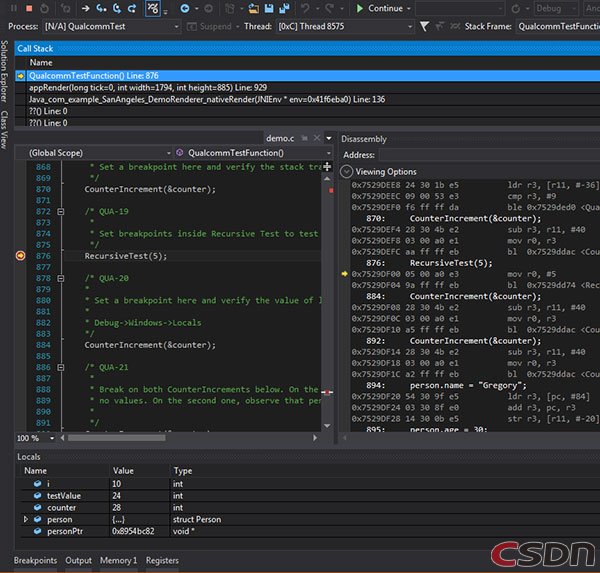The height and width of the screenshot is (573, 600).
Task: Open the Global Scope dropdown
Action: (x=98, y=153)
